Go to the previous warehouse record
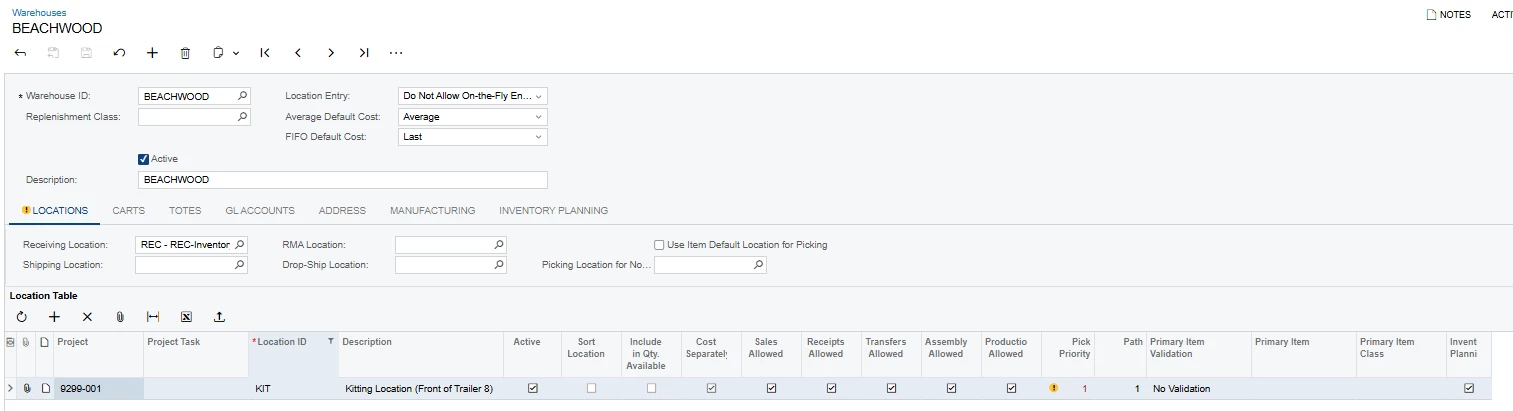This screenshot has height=411, width=1513. click(298, 53)
